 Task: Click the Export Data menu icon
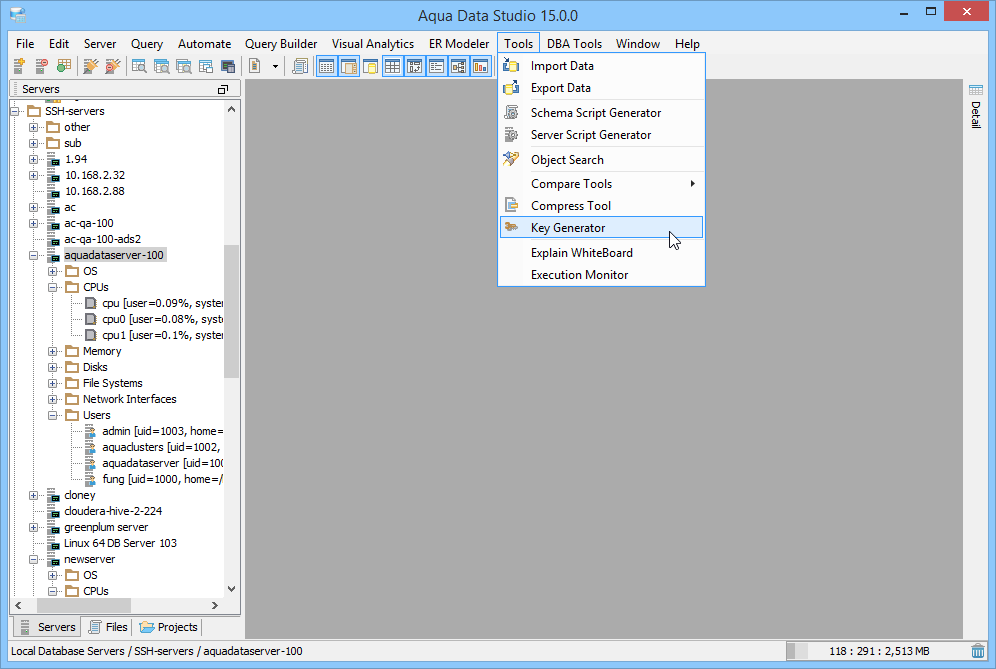click(x=511, y=87)
